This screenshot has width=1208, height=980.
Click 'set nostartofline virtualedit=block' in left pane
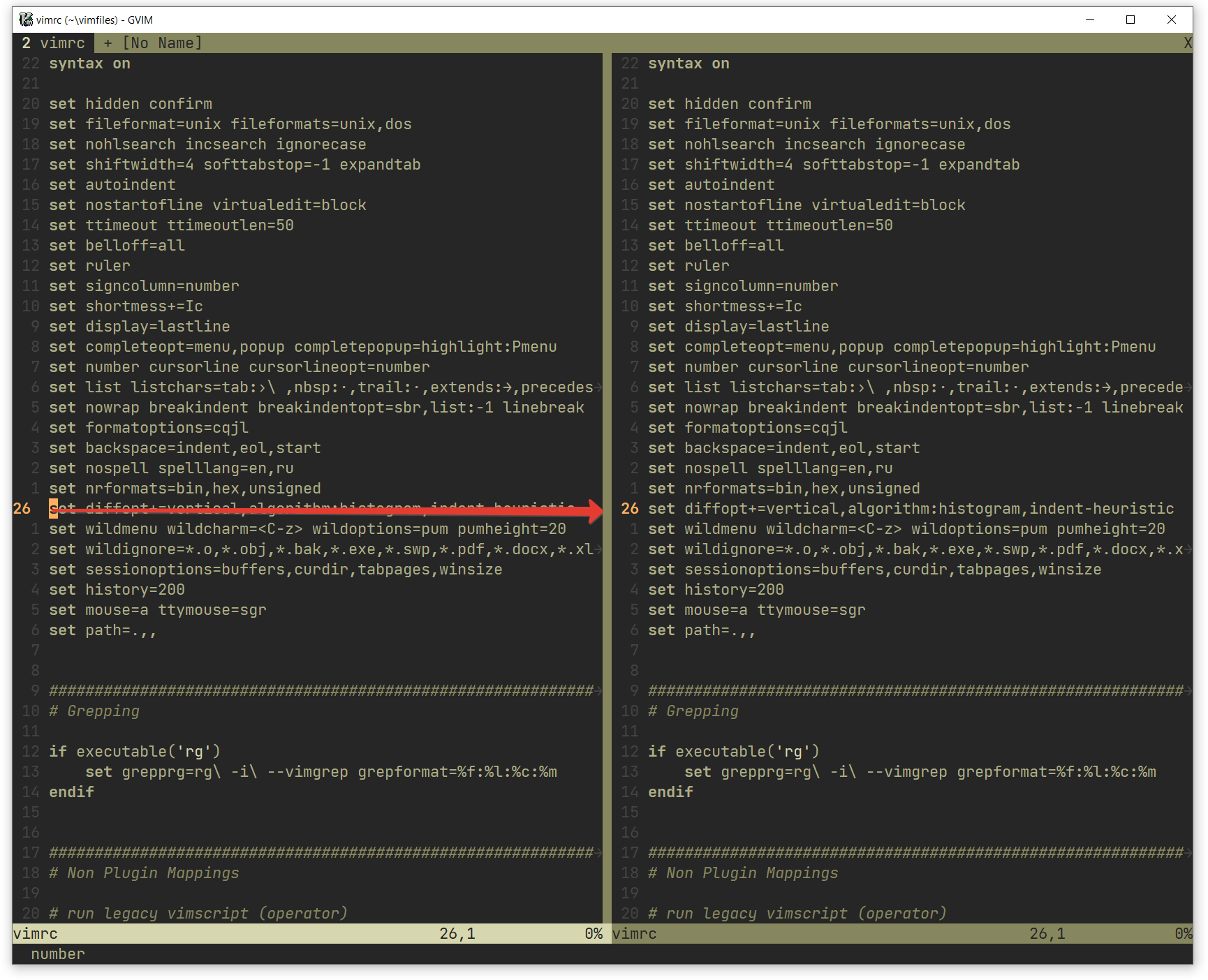tap(207, 205)
